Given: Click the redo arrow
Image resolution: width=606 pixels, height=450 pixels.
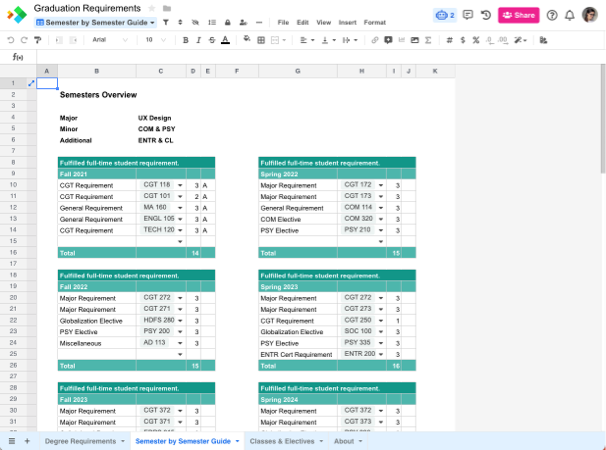Looking at the screenshot, I should click(24, 40).
